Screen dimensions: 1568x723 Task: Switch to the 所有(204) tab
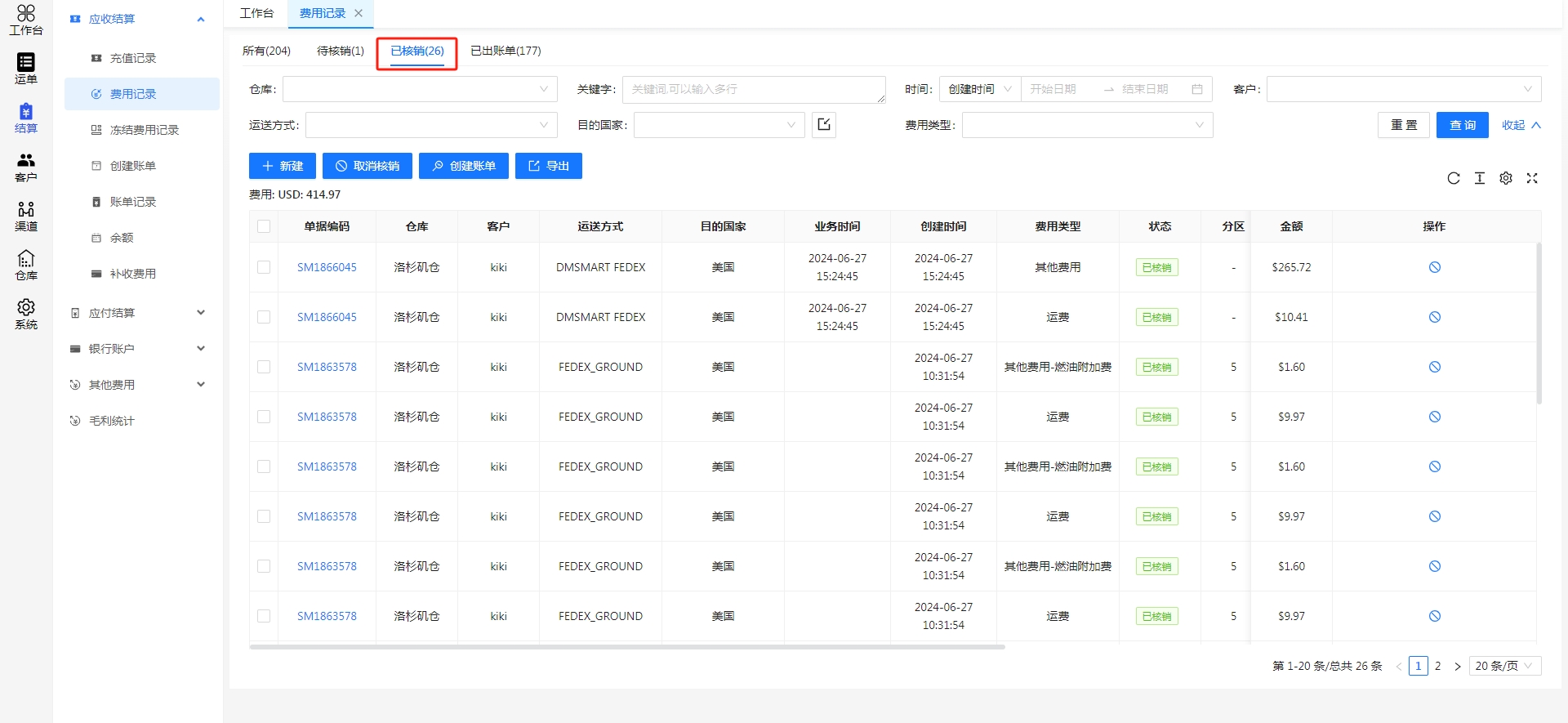pyautogui.click(x=266, y=51)
